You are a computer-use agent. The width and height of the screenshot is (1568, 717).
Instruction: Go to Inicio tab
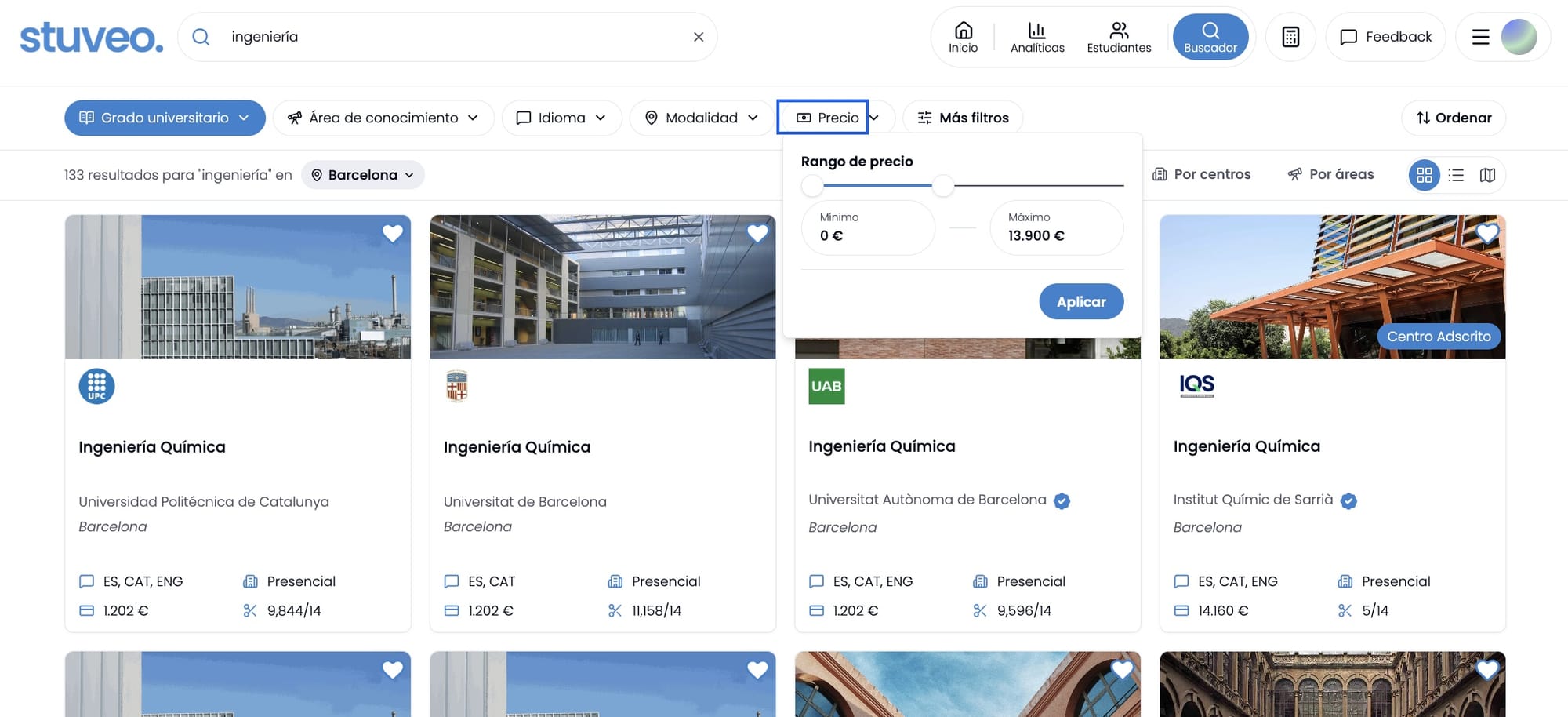pos(963,37)
